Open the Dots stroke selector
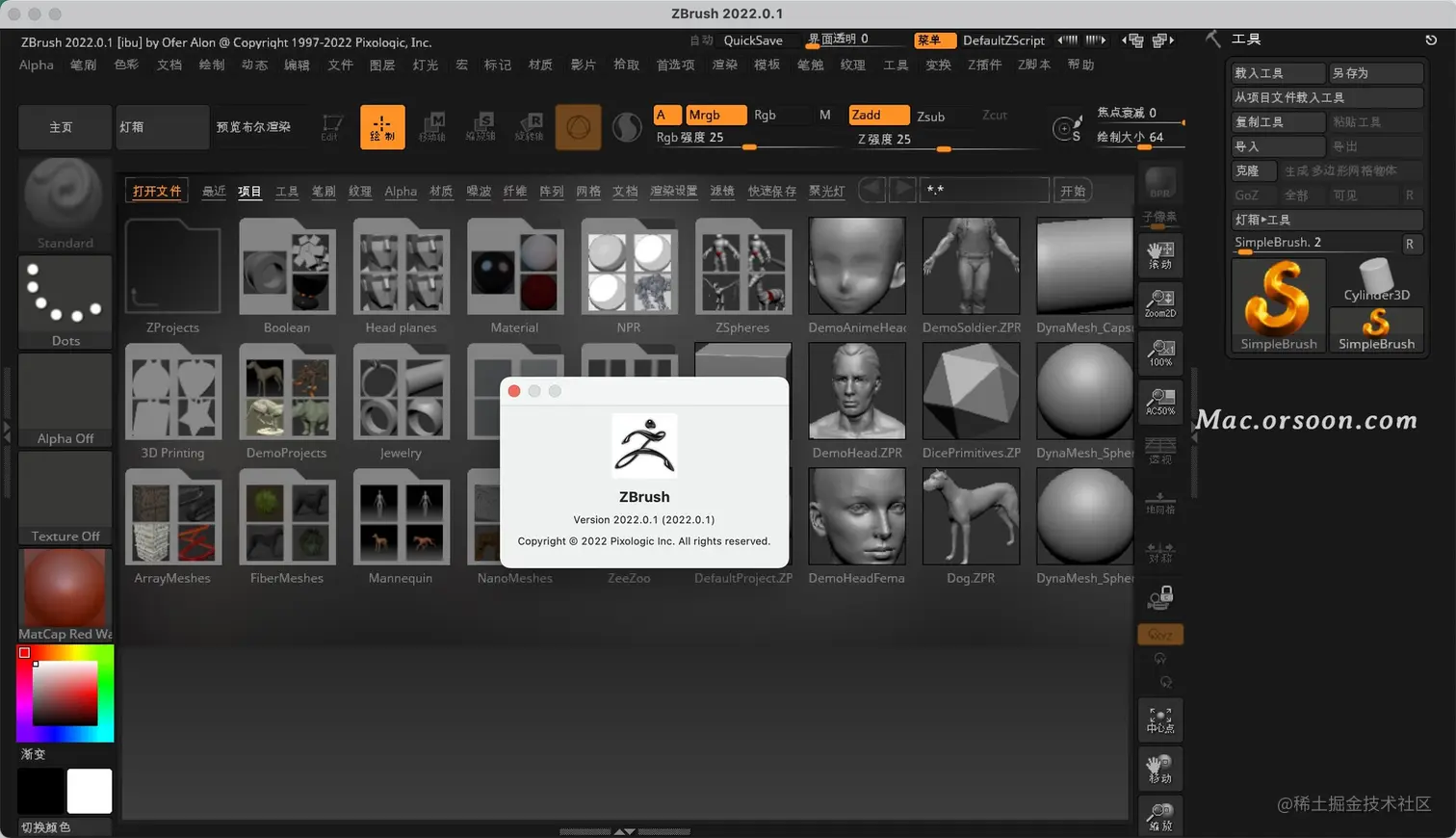The width and height of the screenshot is (1456, 838). [x=65, y=302]
